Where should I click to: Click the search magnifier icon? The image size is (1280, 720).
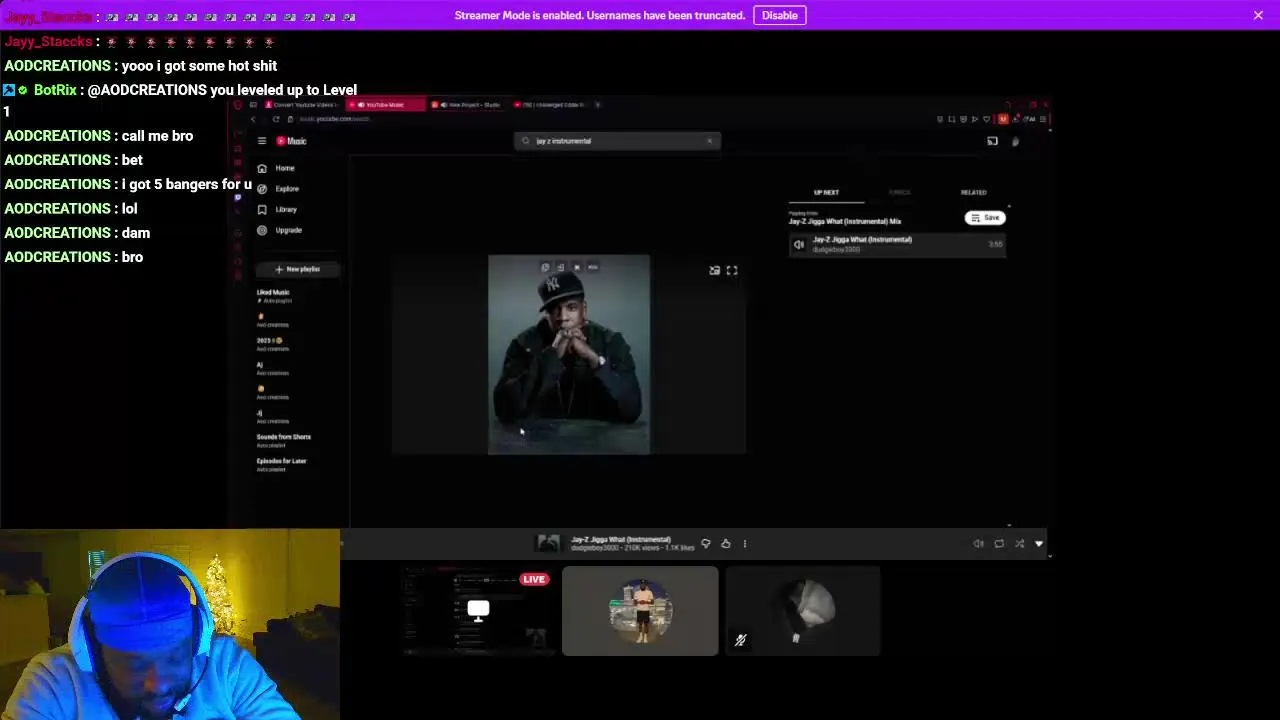[526, 141]
